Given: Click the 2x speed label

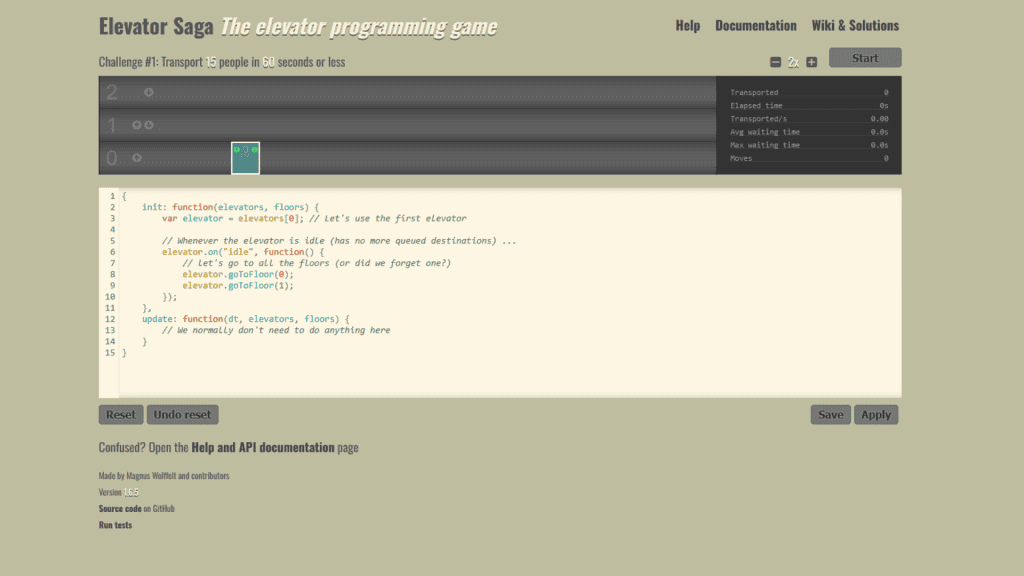Looking at the screenshot, I should click(793, 62).
